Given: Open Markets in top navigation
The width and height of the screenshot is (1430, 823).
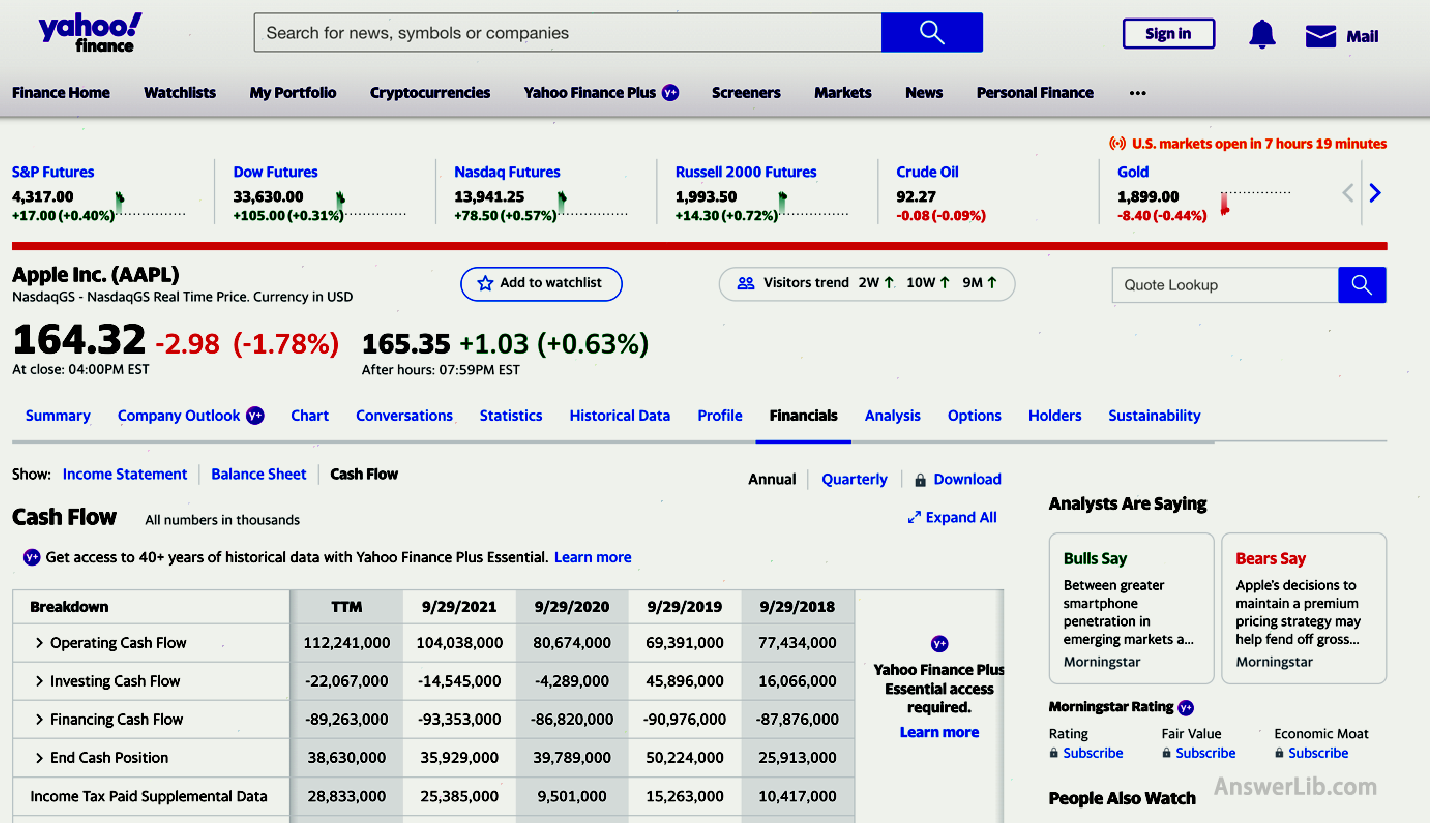Looking at the screenshot, I should tap(843, 93).
